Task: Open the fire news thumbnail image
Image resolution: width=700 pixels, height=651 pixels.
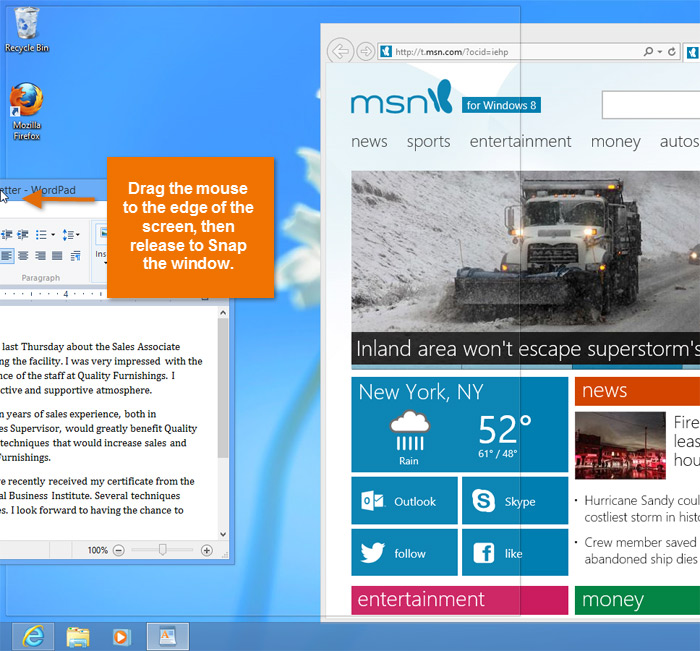Action: (x=620, y=445)
